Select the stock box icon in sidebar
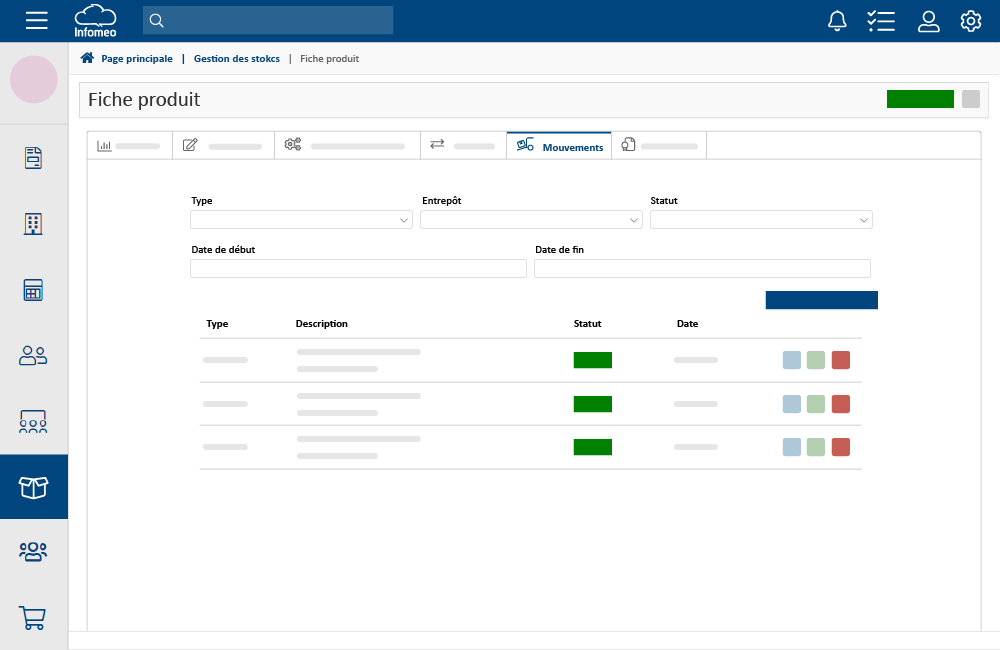 point(34,487)
